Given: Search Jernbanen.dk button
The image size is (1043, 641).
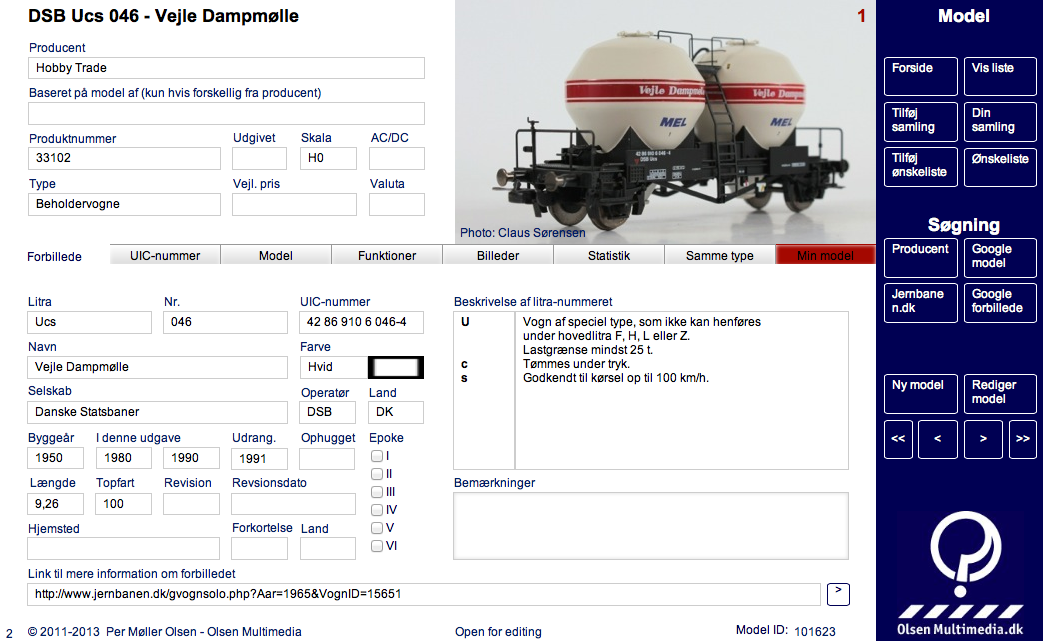Looking at the screenshot, I should (x=921, y=303).
